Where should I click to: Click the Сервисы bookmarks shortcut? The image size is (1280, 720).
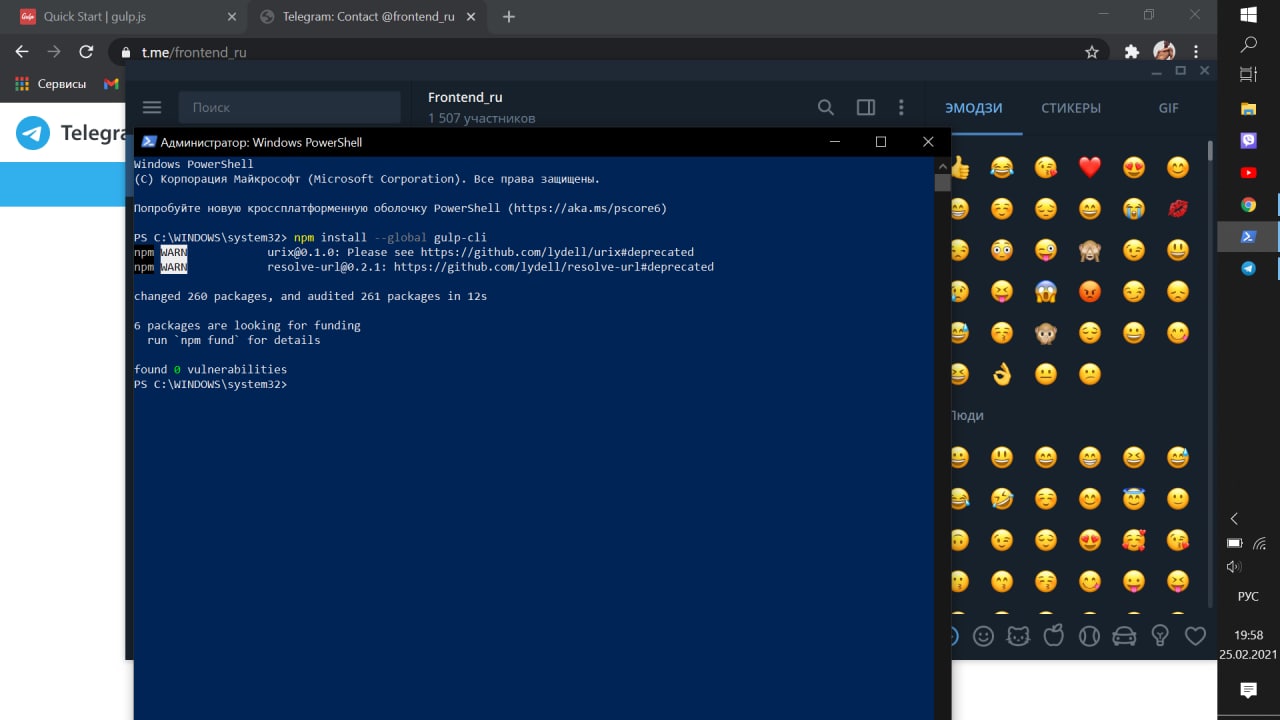pos(51,84)
